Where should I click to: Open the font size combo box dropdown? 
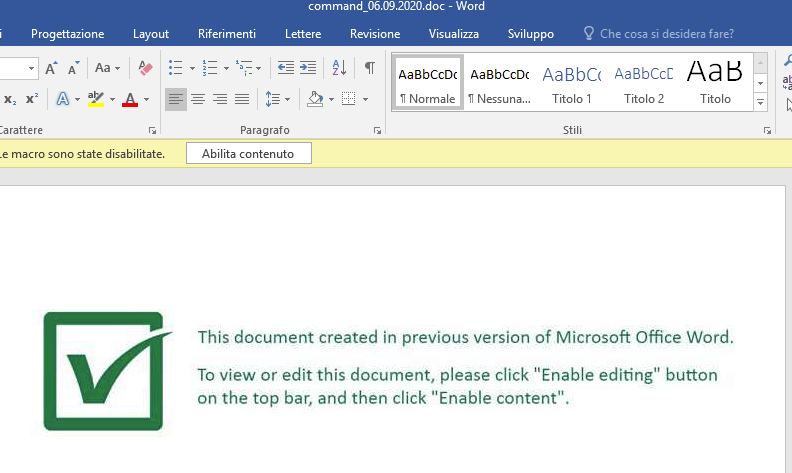(x=31, y=68)
